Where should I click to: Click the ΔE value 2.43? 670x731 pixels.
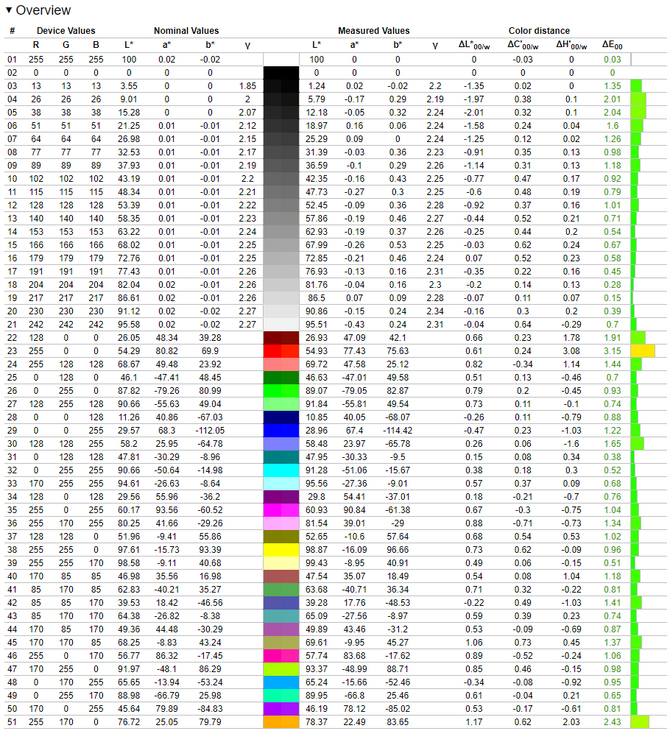click(612, 722)
